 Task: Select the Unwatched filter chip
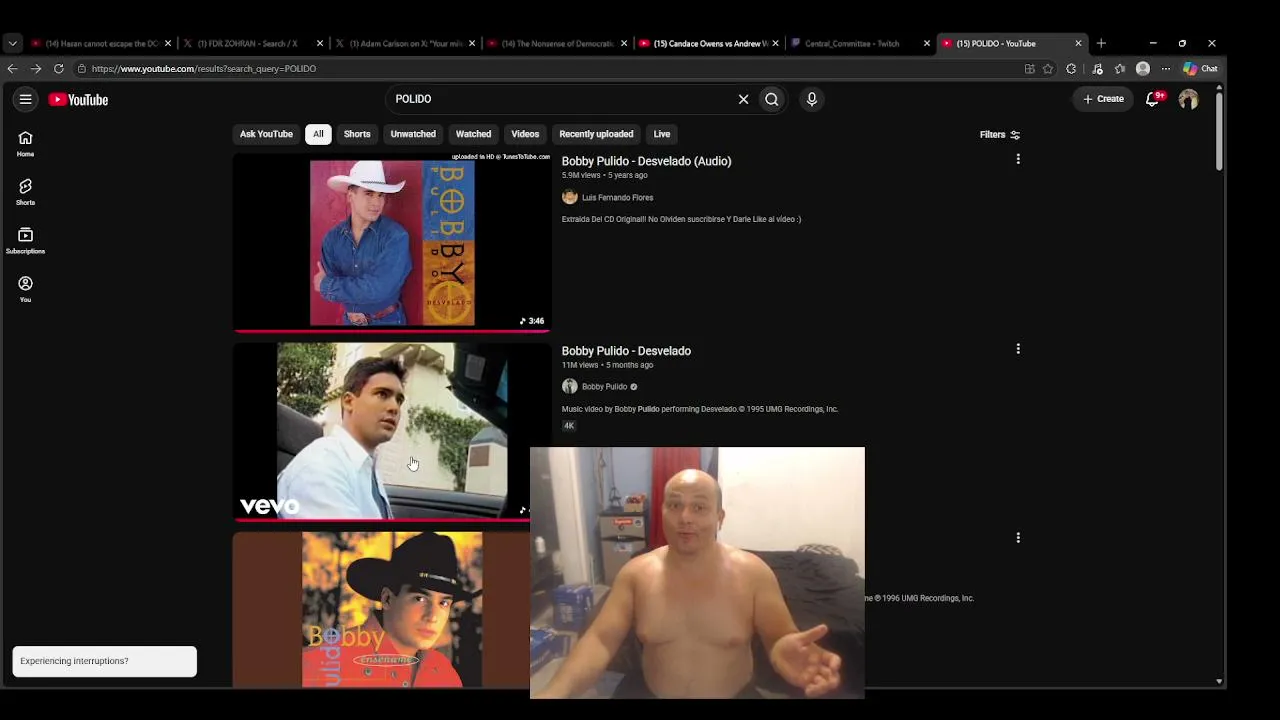(413, 134)
